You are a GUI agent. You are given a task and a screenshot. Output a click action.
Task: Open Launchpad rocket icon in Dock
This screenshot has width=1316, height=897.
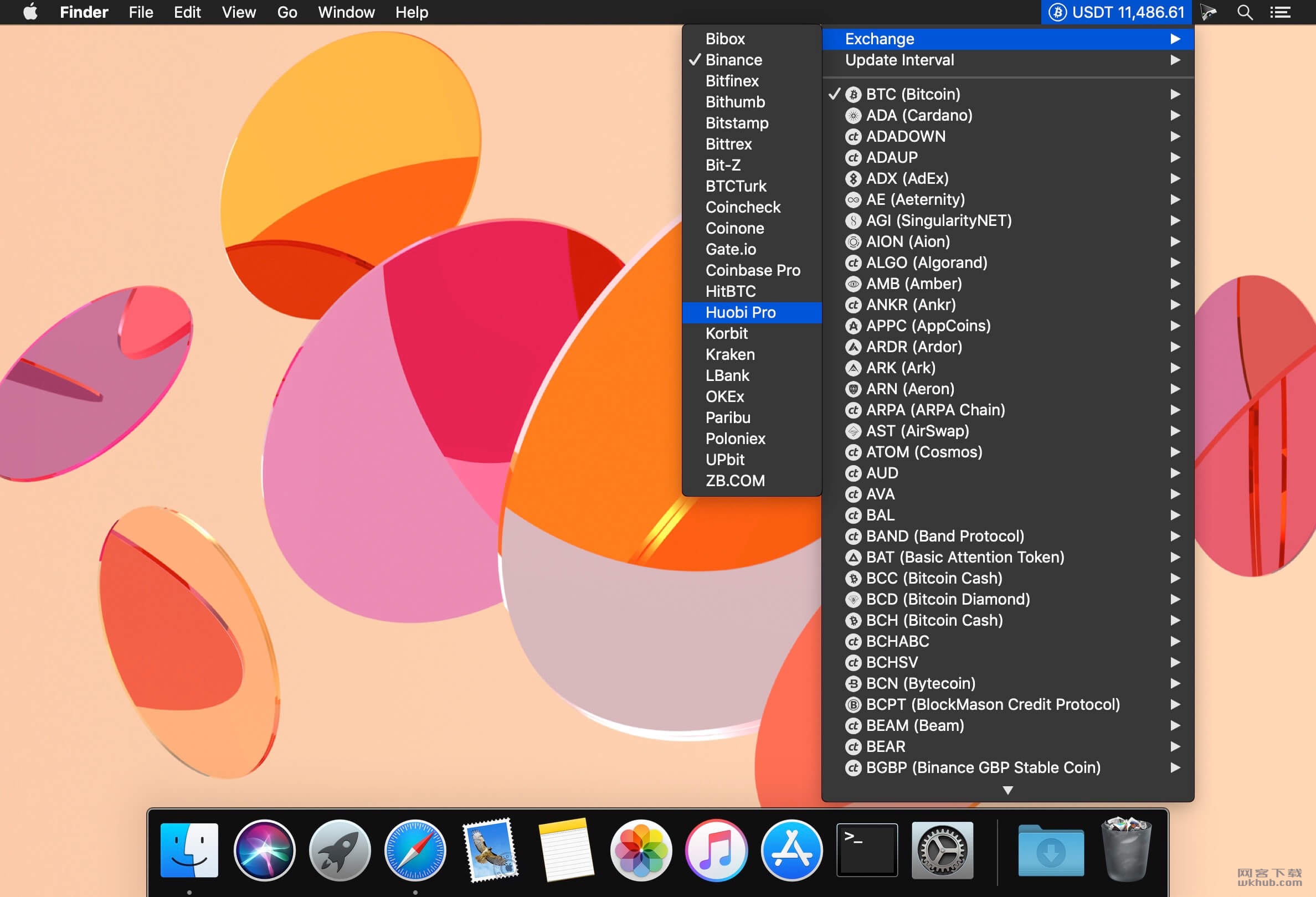coord(340,849)
